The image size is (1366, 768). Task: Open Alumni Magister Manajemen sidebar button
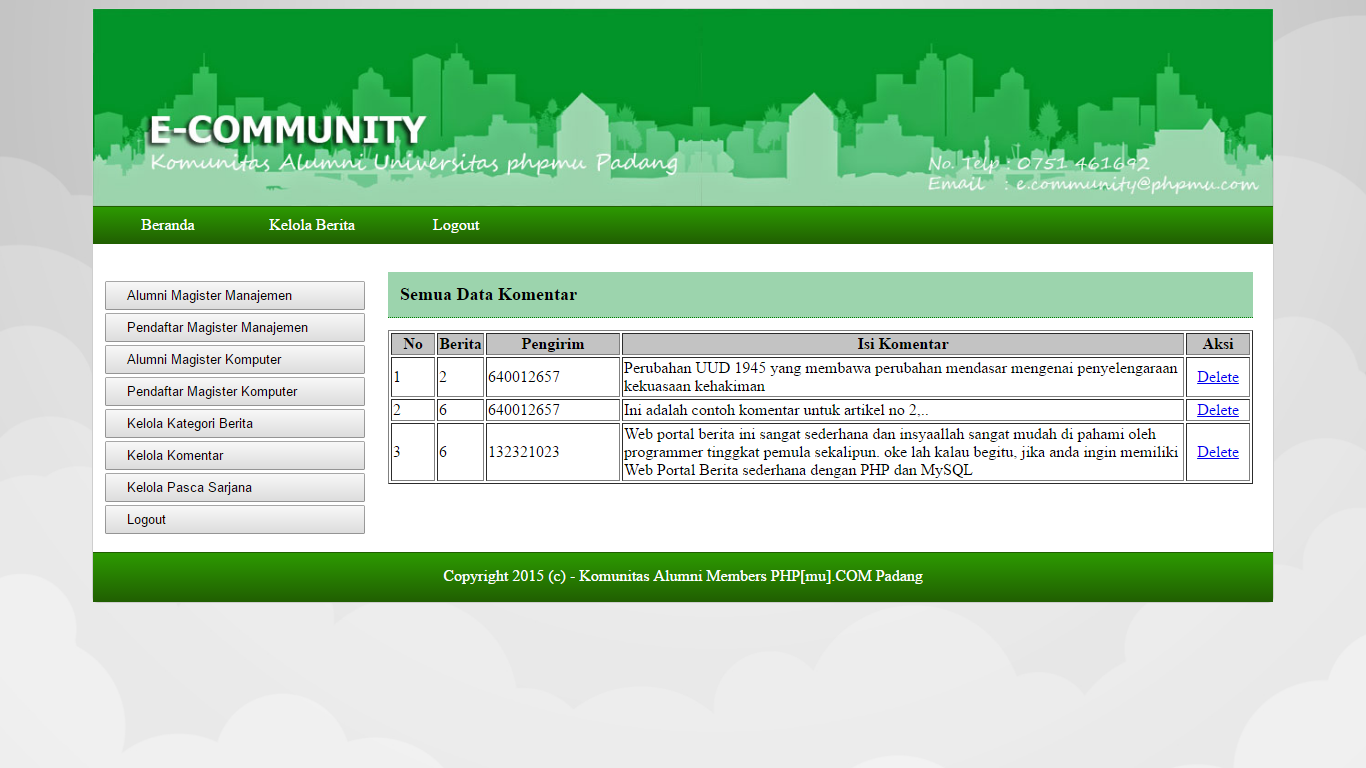pyautogui.click(x=235, y=296)
